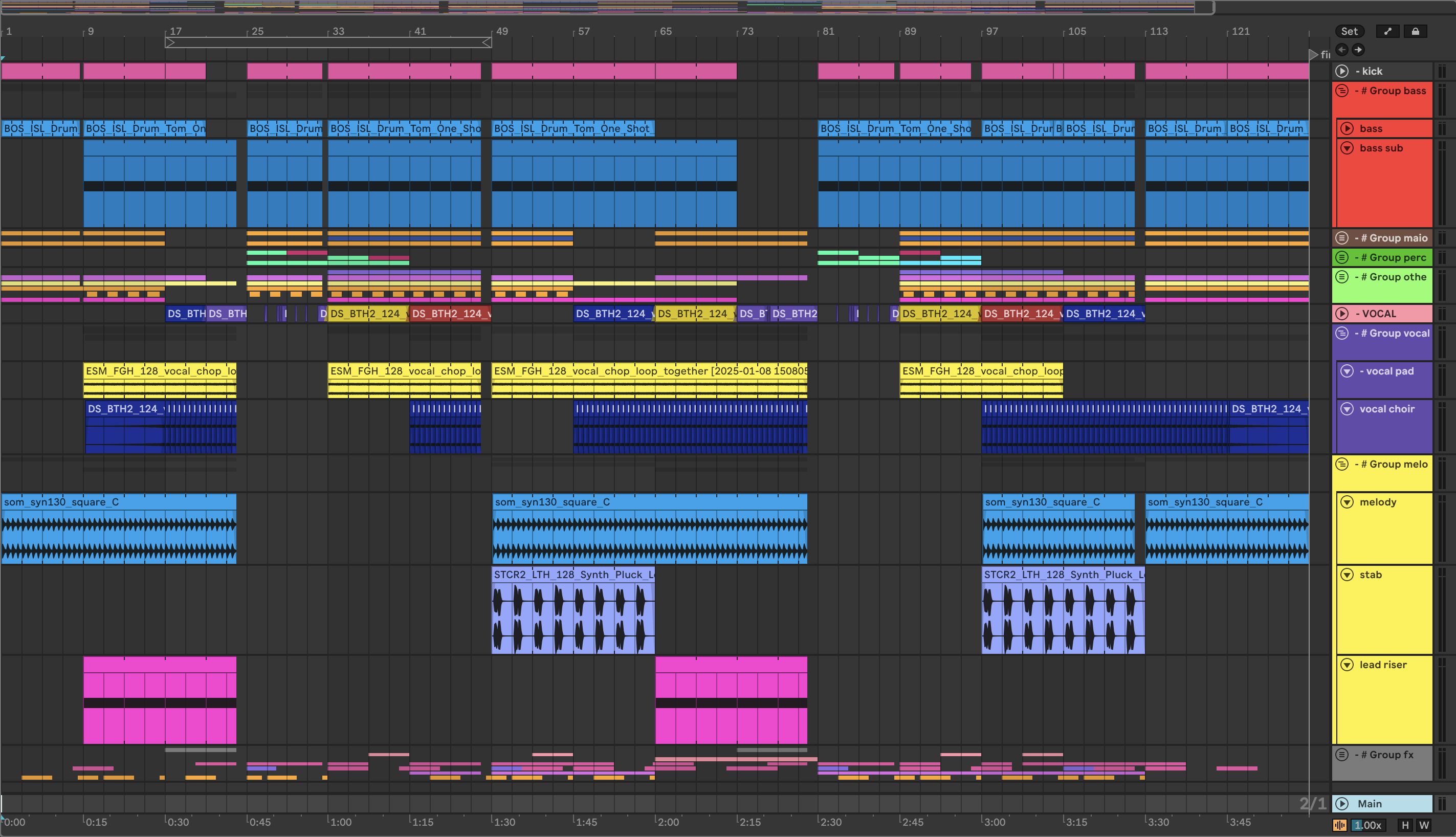Screen dimensions: 1456x837
Task: Collapse the Group bass group track
Action: tap(1342, 91)
